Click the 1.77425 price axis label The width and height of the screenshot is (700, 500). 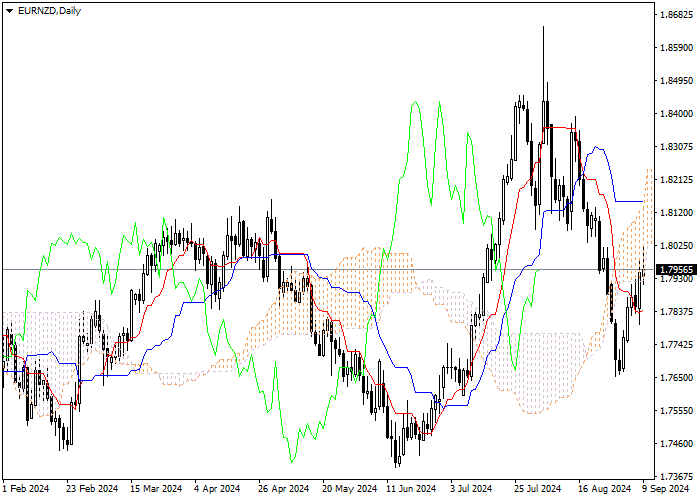676,345
